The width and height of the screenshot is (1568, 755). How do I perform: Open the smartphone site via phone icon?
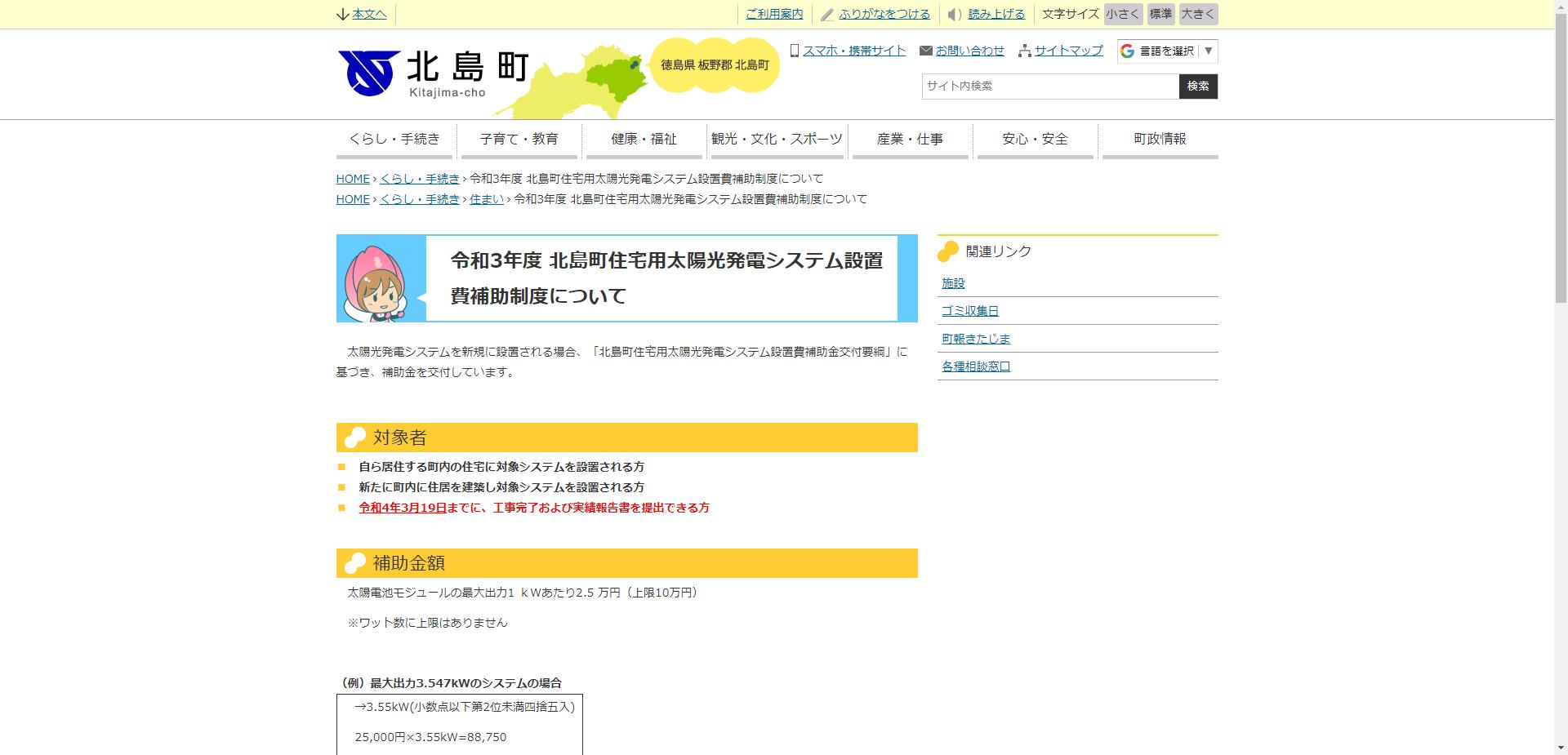[794, 51]
